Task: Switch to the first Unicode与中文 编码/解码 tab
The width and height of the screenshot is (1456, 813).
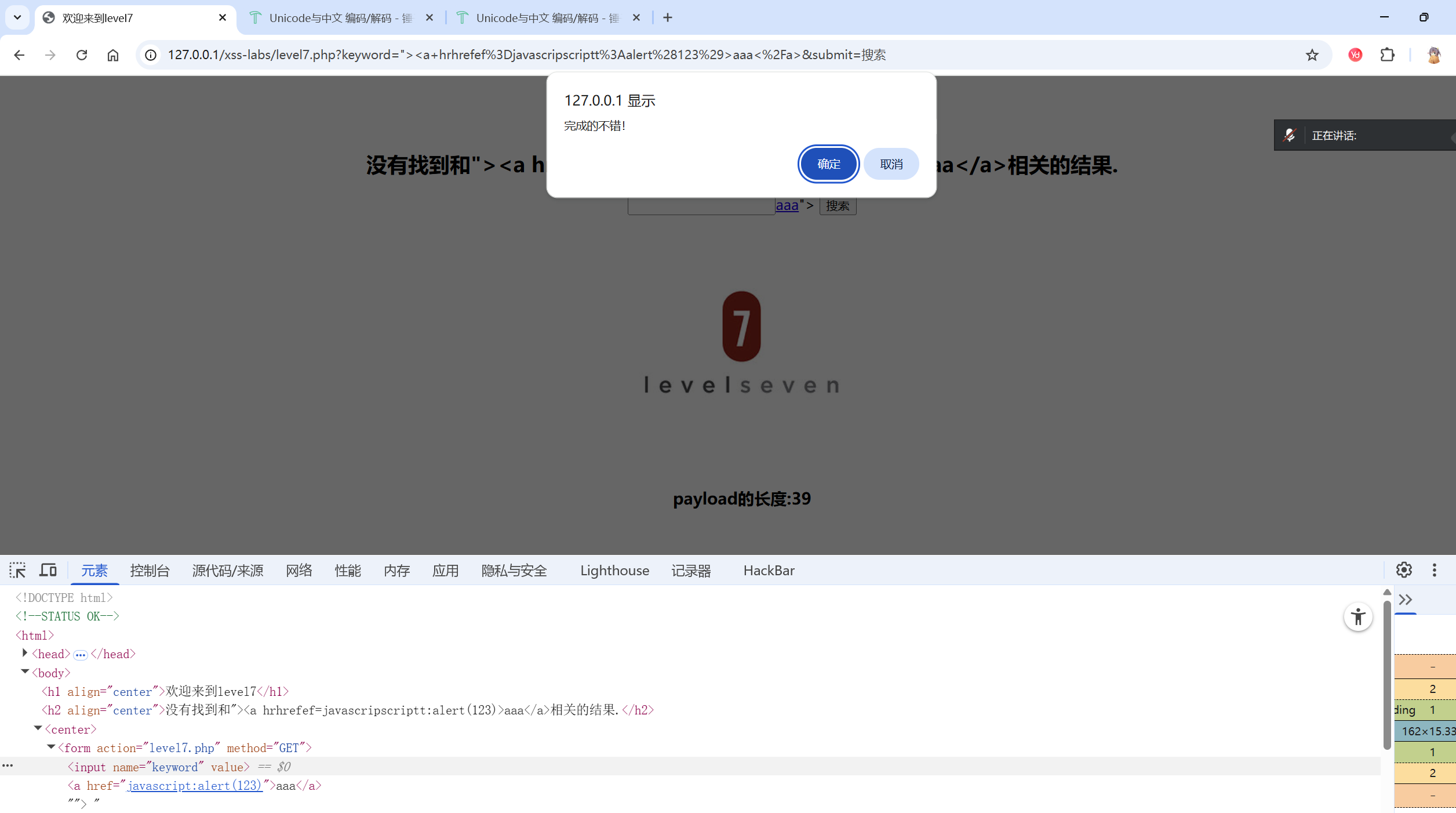Action: [340, 18]
